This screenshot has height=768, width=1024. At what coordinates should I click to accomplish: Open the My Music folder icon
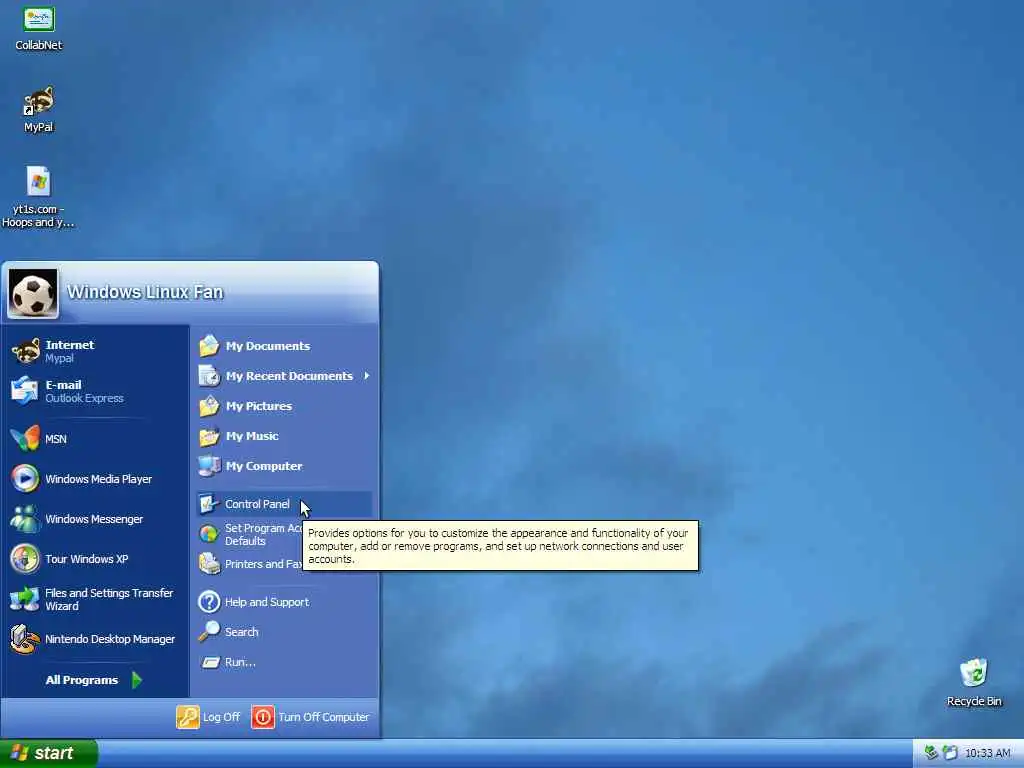coord(210,436)
